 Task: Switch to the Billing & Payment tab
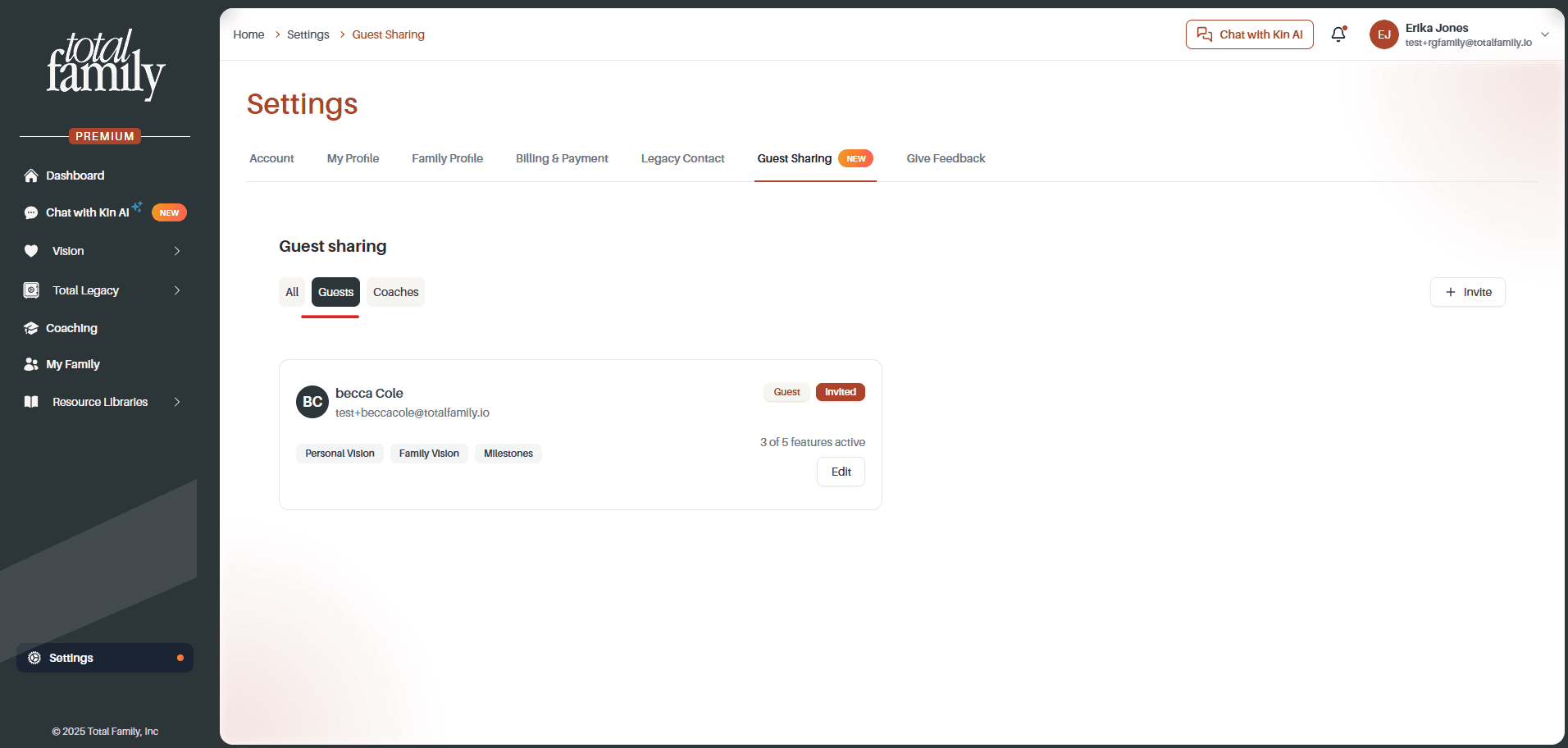pyautogui.click(x=562, y=158)
